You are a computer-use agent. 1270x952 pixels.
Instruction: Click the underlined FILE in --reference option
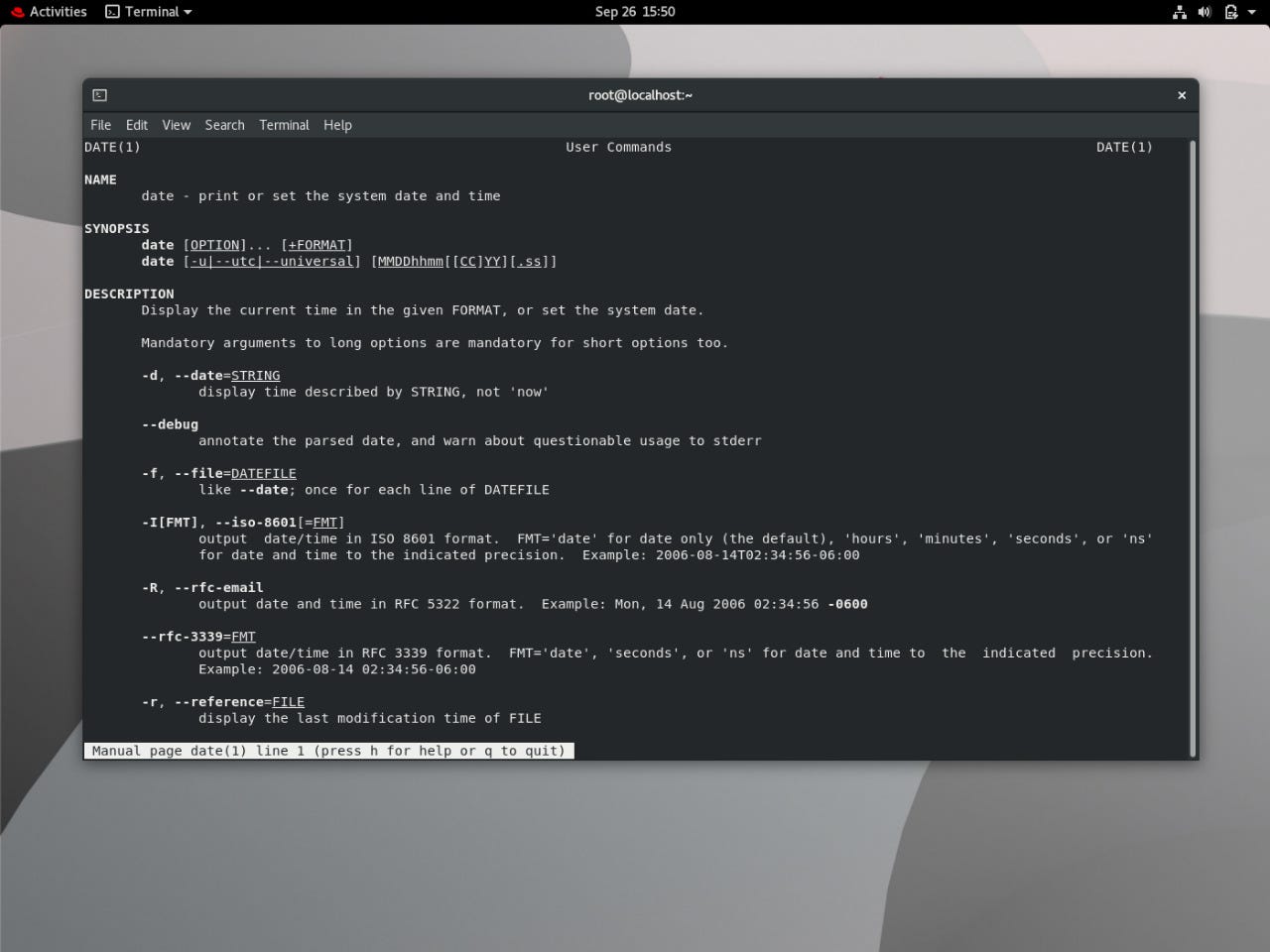point(289,702)
